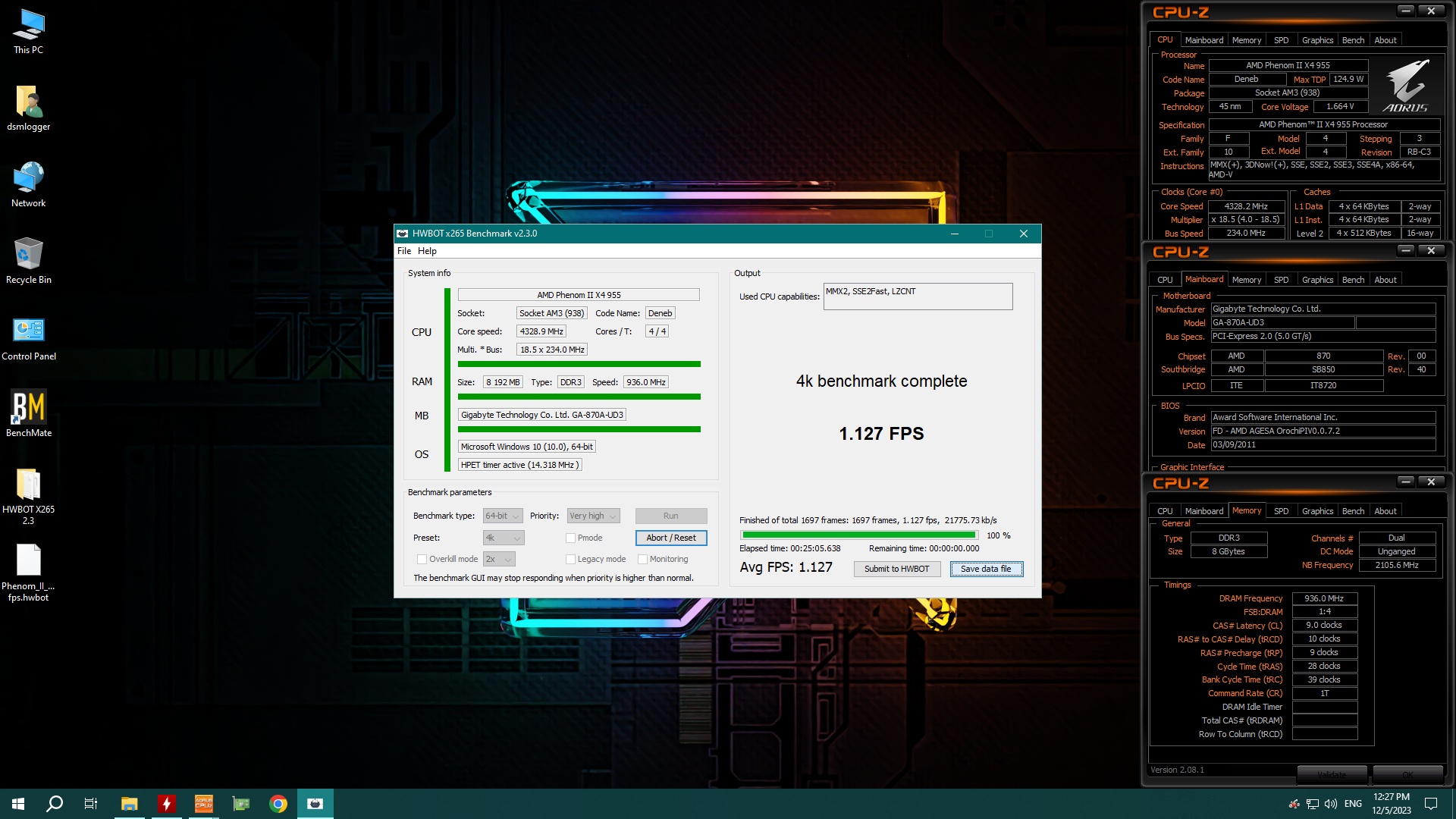The width and height of the screenshot is (1456, 819).
Task: Open the dsmlogger desktop folder
Action: (29, 108)
